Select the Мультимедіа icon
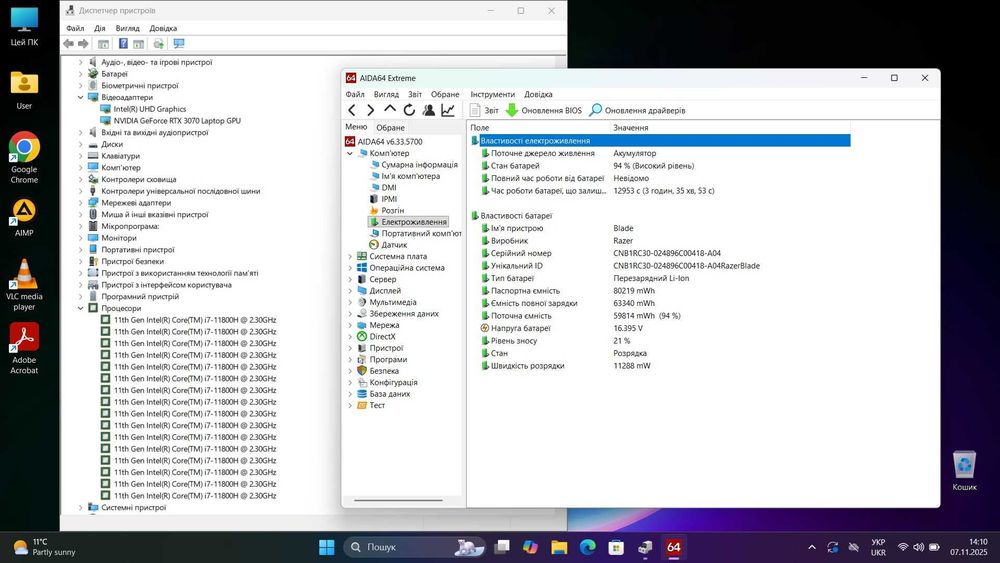Image resolution: width=1000 pixels, height=563 pixels. pos(362,302)
